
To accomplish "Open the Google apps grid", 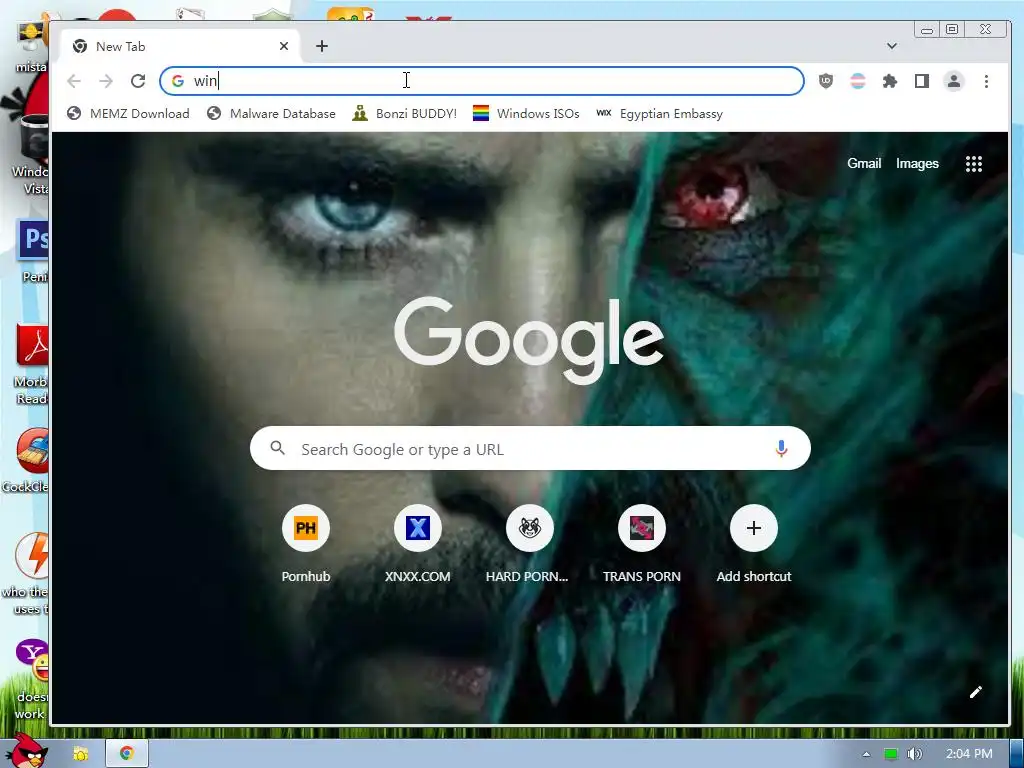I will click(974, 164).
